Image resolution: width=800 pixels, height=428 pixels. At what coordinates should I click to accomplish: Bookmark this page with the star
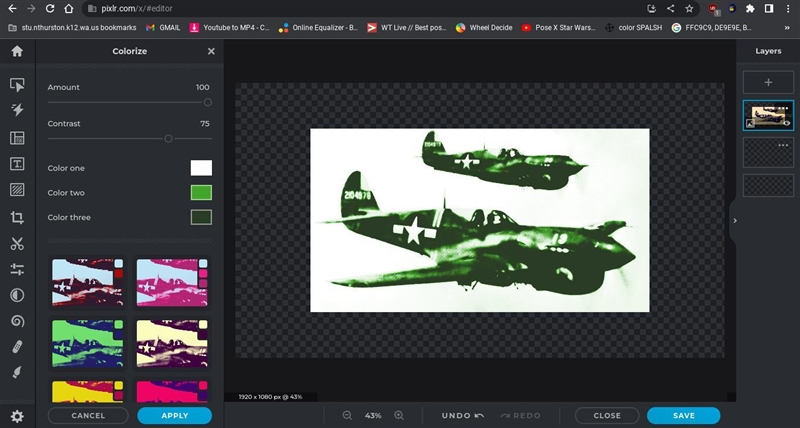click(x=689, y=8)
